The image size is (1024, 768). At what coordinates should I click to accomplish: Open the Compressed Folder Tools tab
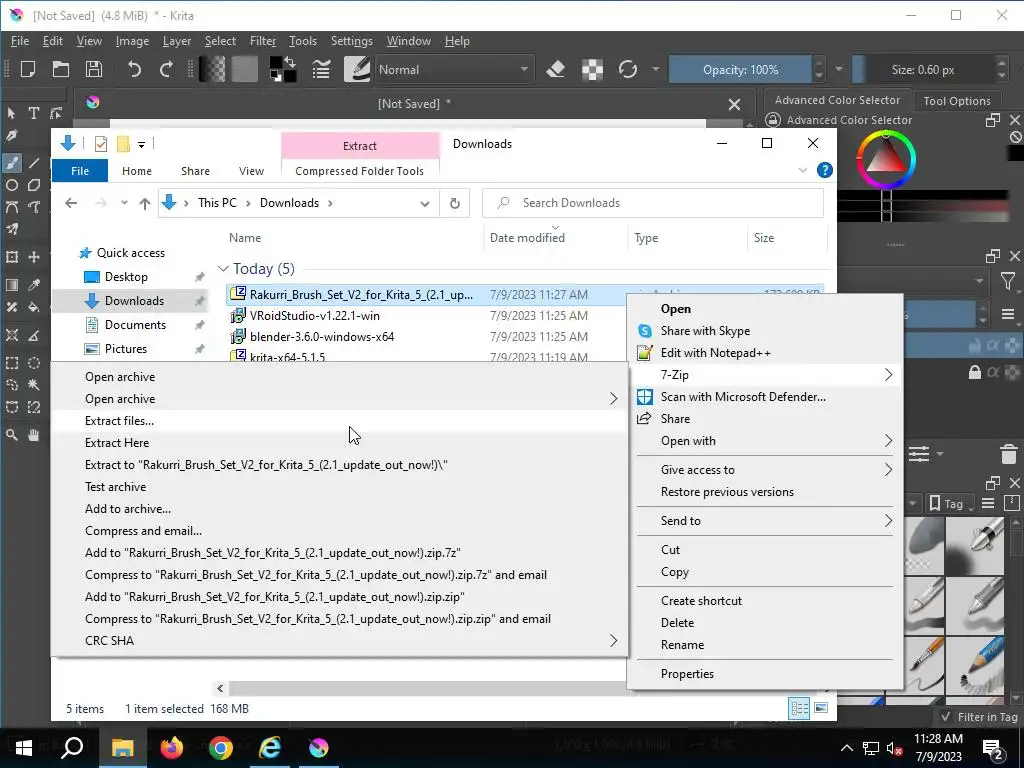point(359,170)
